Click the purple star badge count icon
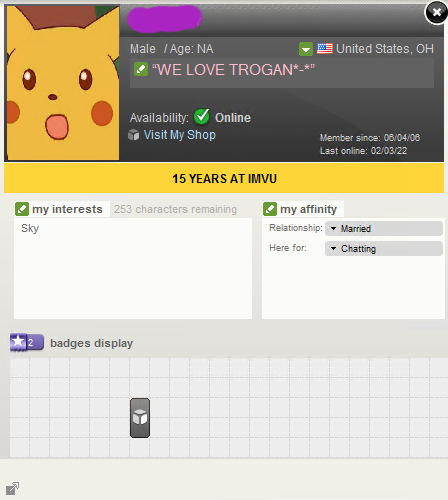The image size is (448, 500). pyautogui.click(x=27, y=342)
